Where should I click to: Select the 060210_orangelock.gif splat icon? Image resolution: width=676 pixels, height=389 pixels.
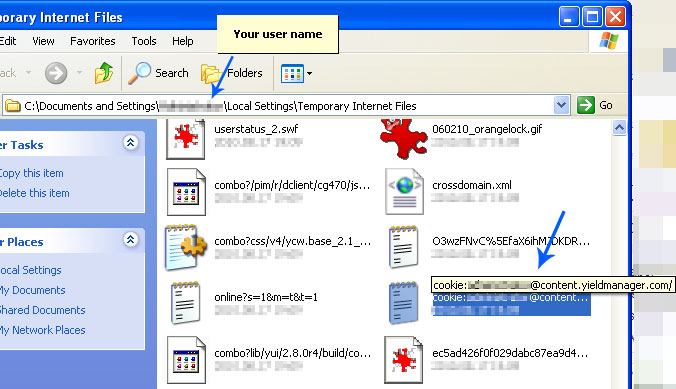[403, 139]
